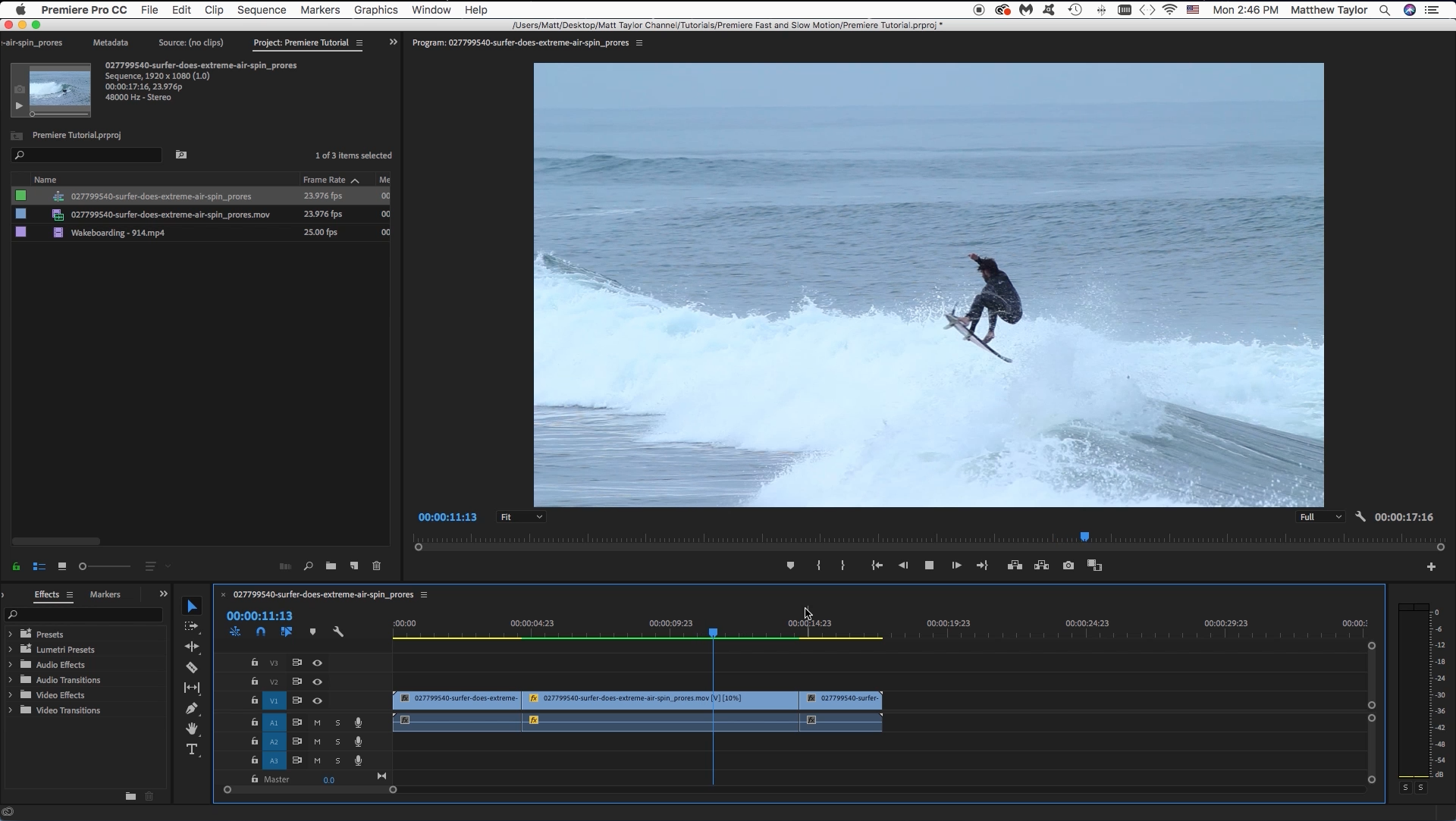Click the lift/extract button in transport

1015,565
